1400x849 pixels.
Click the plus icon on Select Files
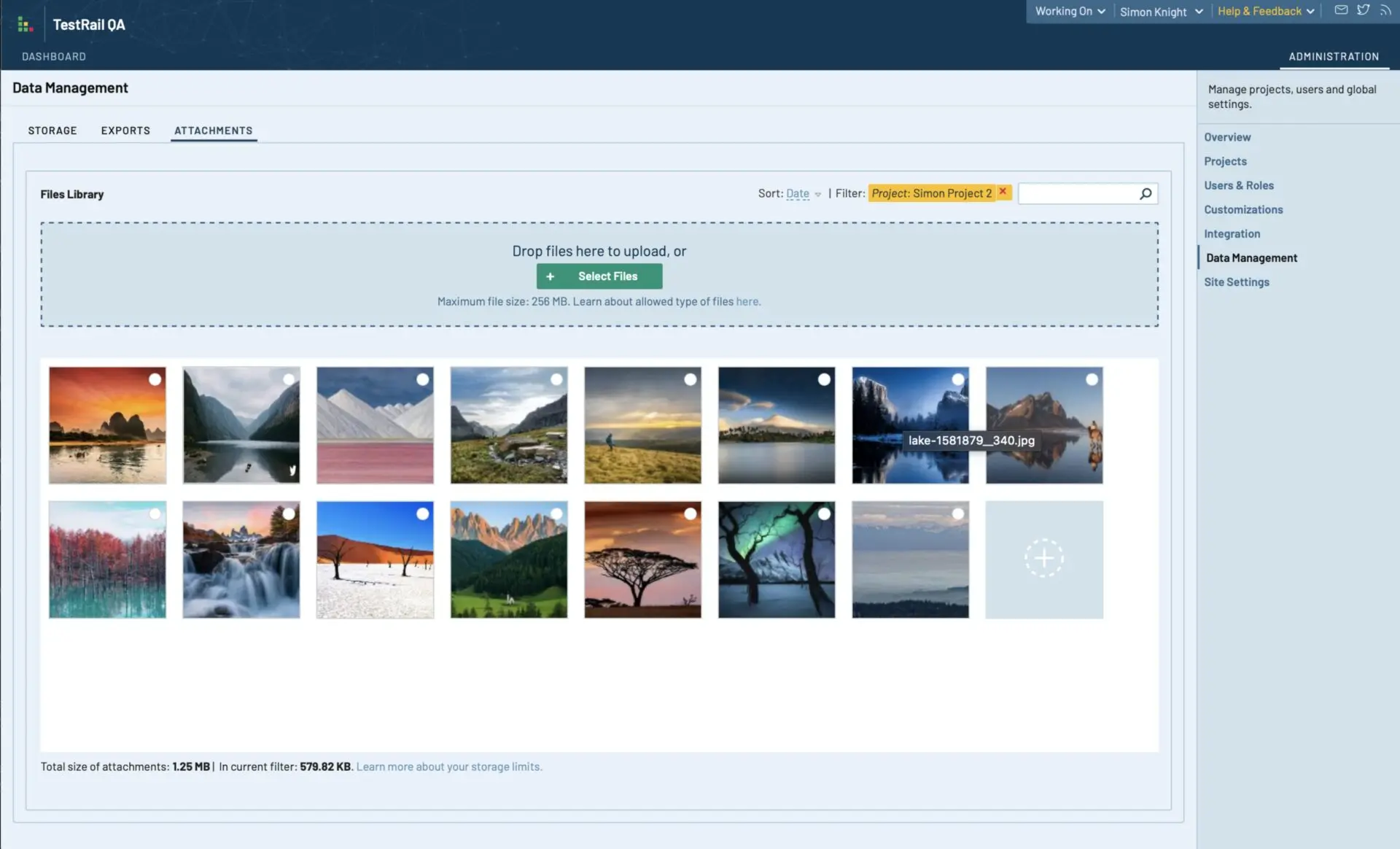click(551, 276)
